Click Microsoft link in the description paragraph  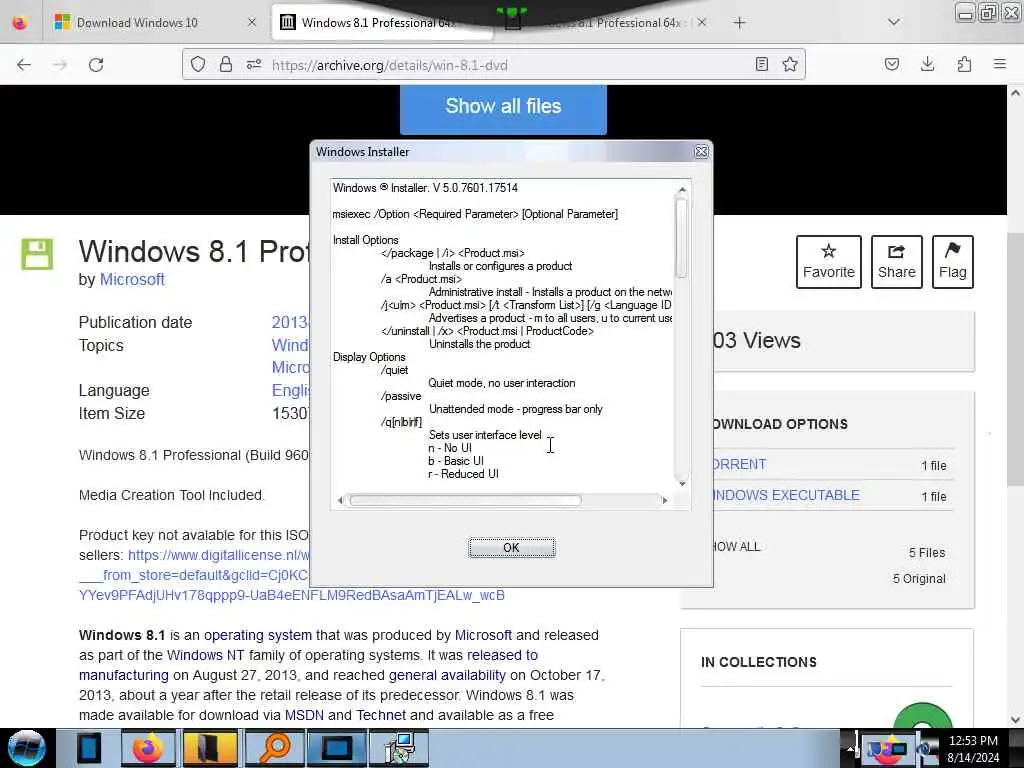[483, 635]
